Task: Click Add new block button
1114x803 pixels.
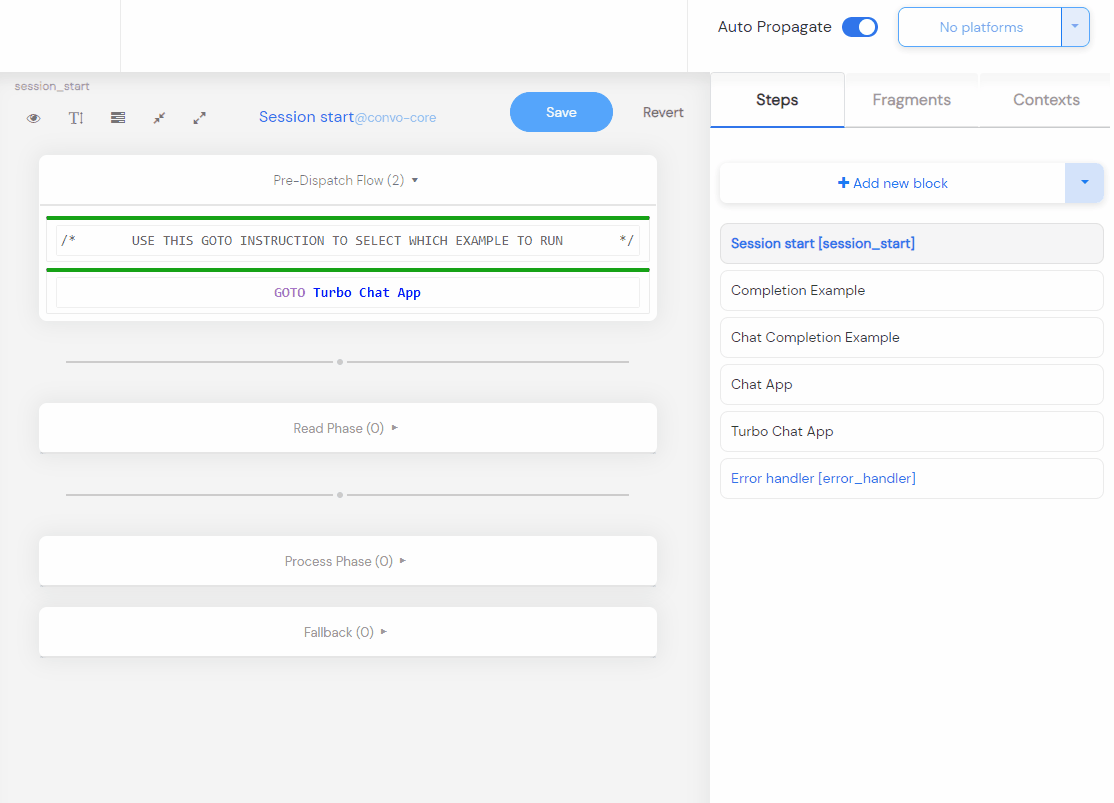Action: 892,183
